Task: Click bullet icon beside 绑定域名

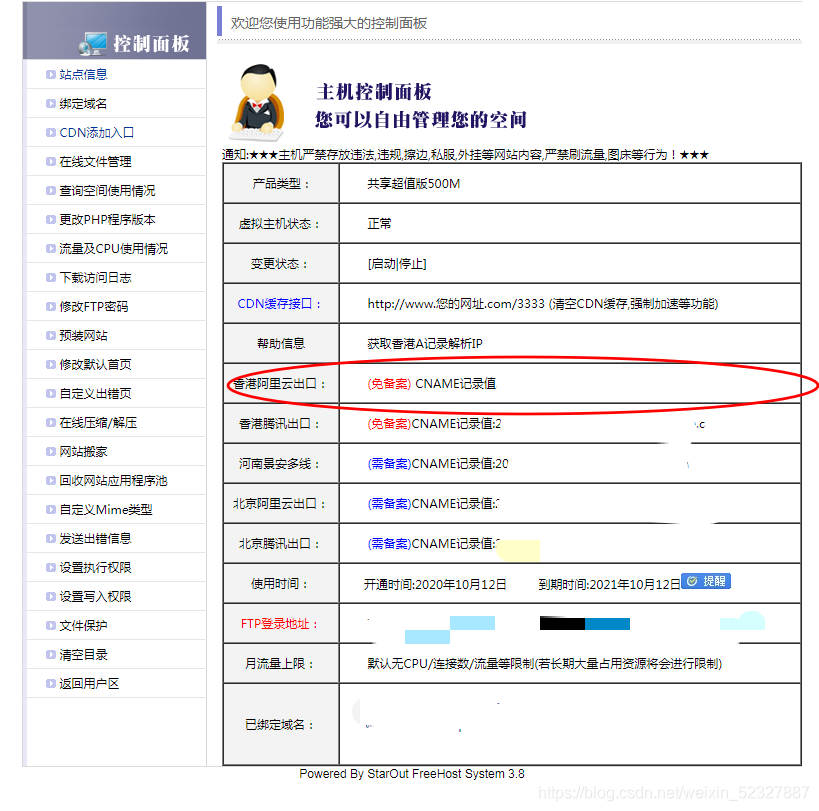Action: click(51, 104)
